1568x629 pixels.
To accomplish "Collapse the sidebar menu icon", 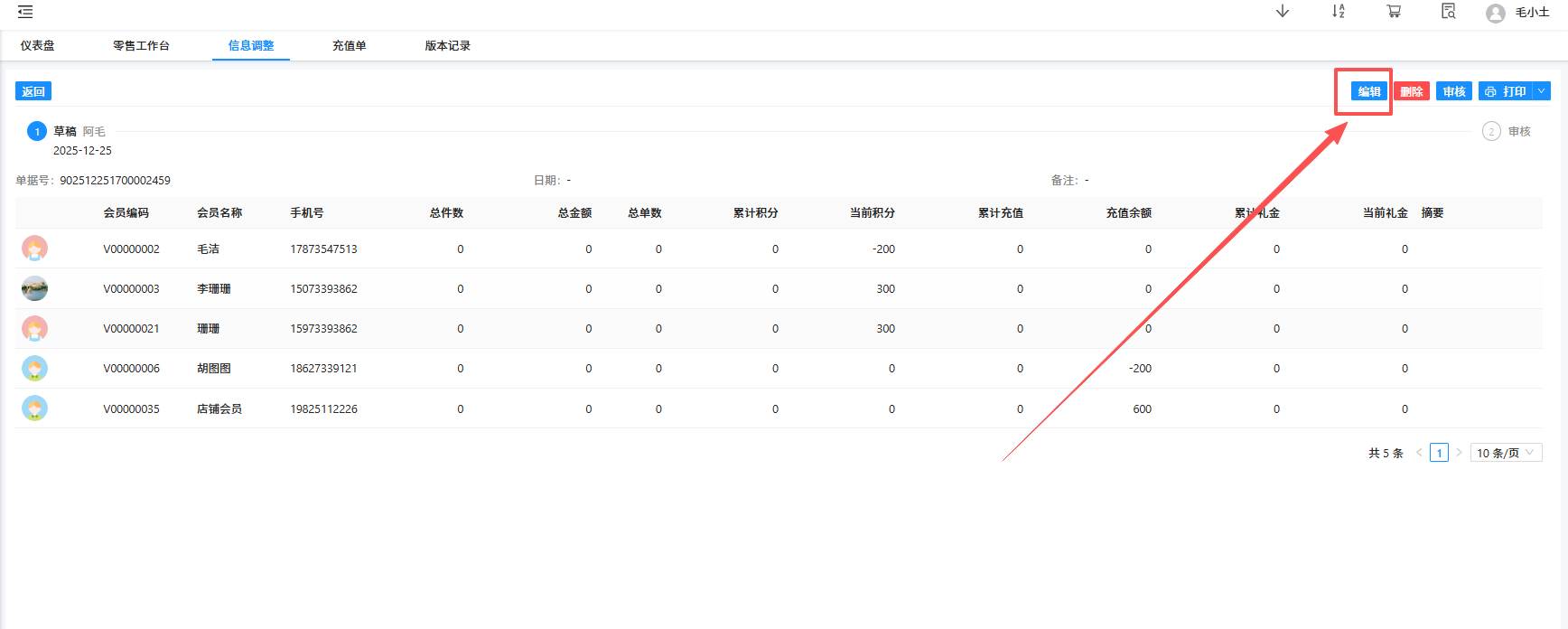I will 25,12.
